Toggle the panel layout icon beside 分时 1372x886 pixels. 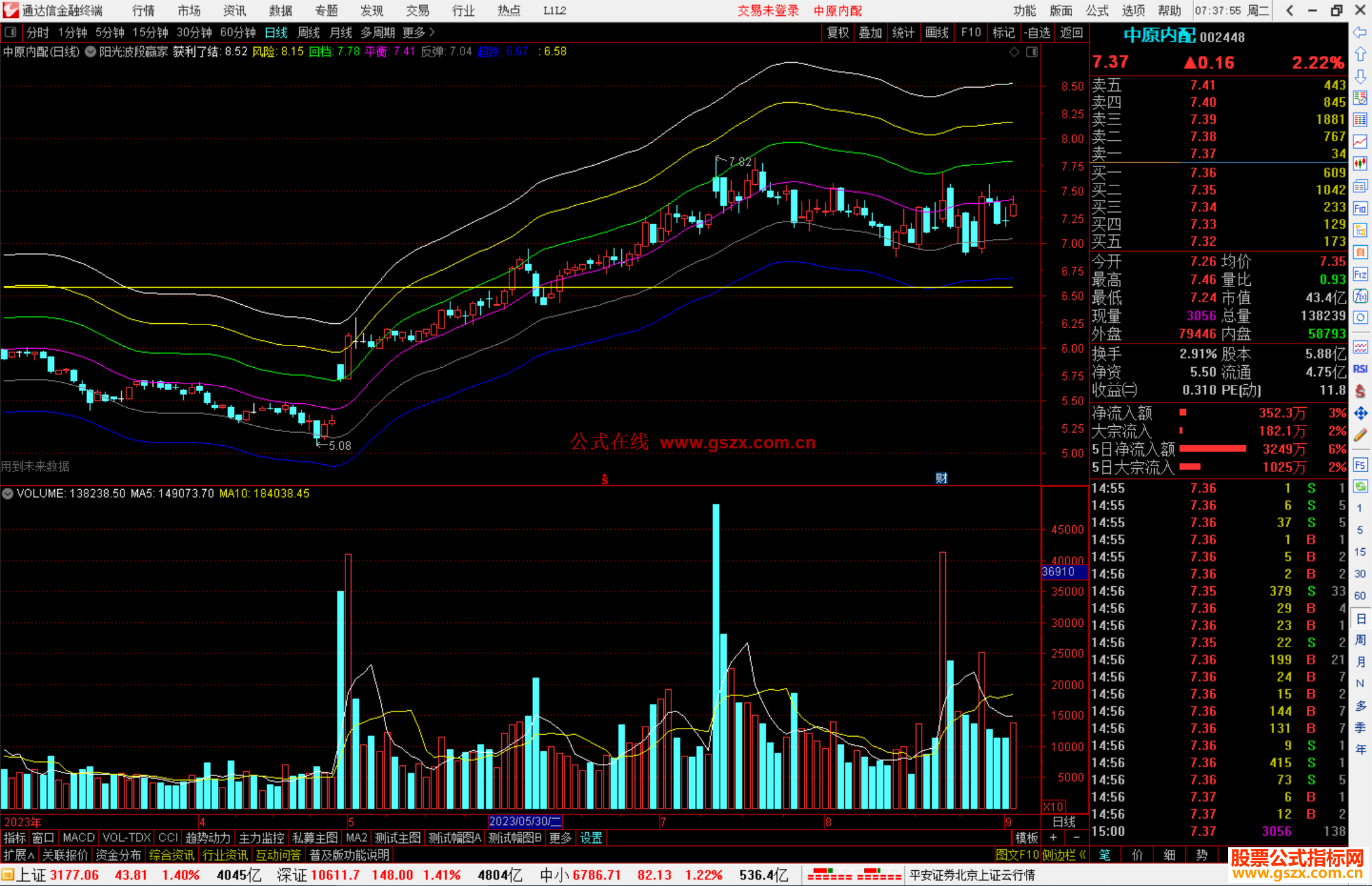click(11, 32)
